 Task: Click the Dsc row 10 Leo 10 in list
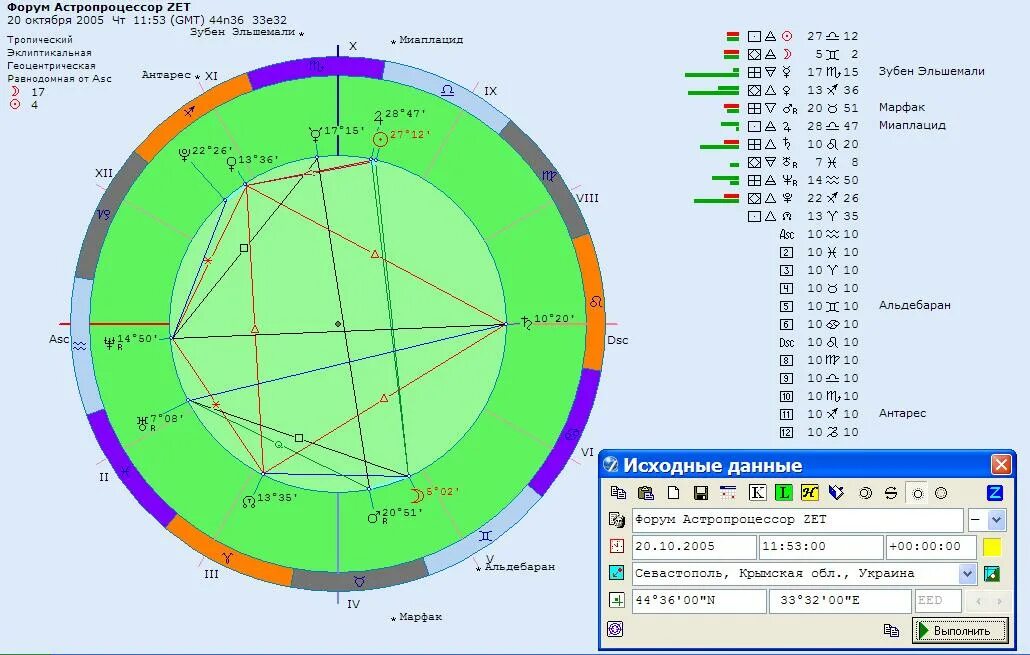(x=818, y=342)
